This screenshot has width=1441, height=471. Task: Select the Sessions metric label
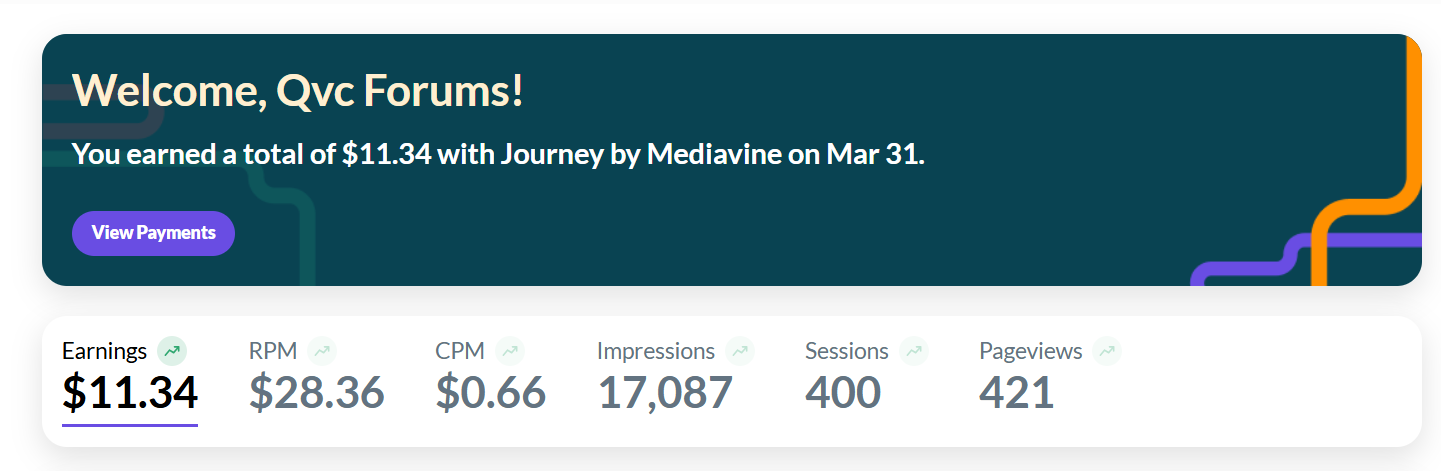pos(846,351)
